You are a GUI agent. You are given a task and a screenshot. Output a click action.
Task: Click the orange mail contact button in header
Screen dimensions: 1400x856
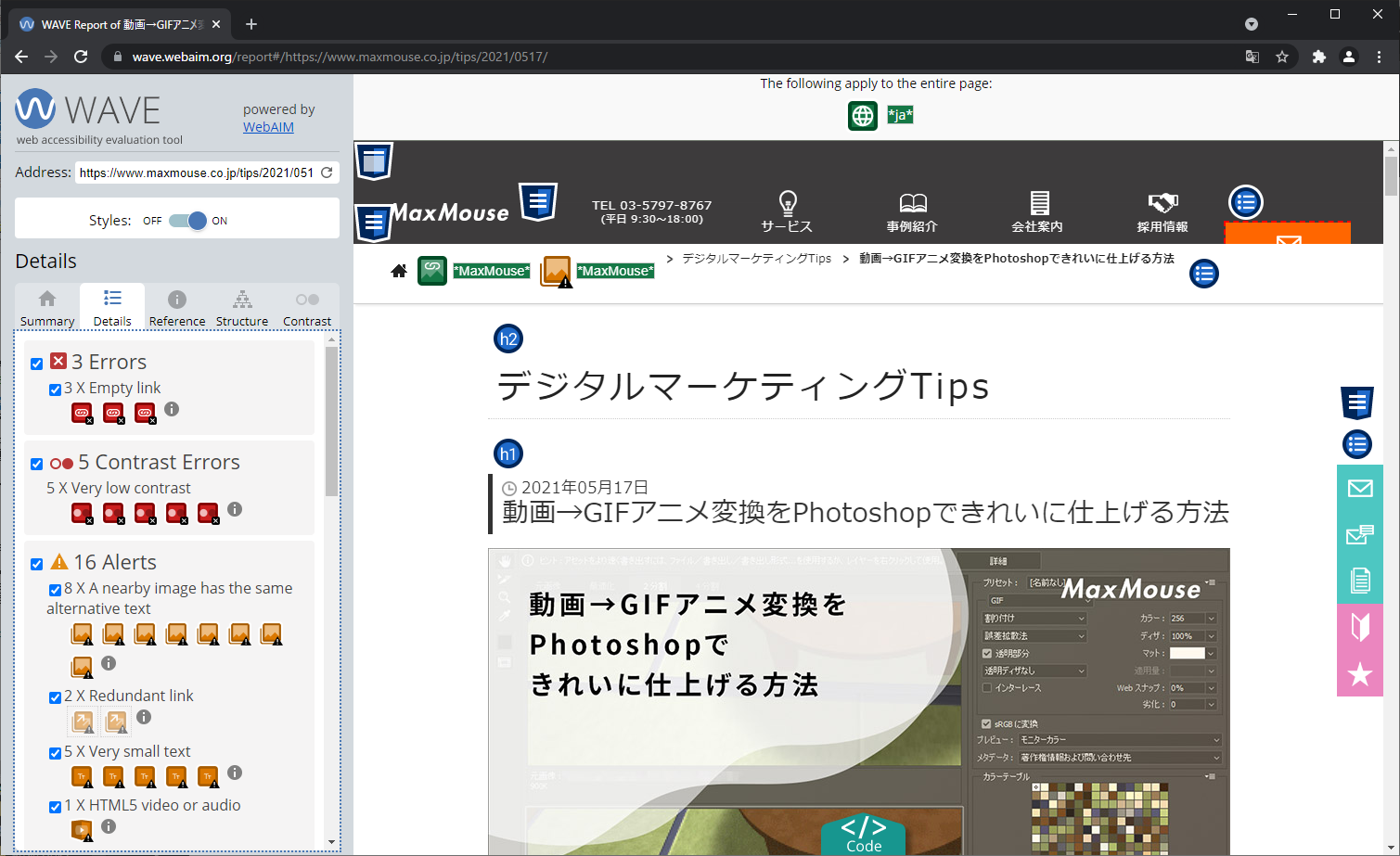[1288, 234]
